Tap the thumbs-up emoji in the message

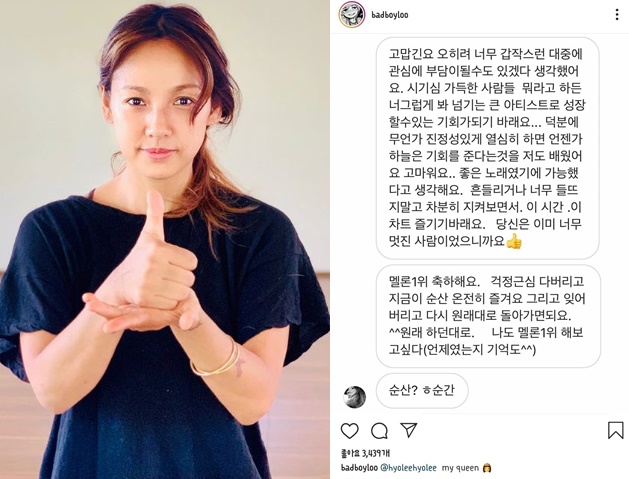(x=514, y=242)
